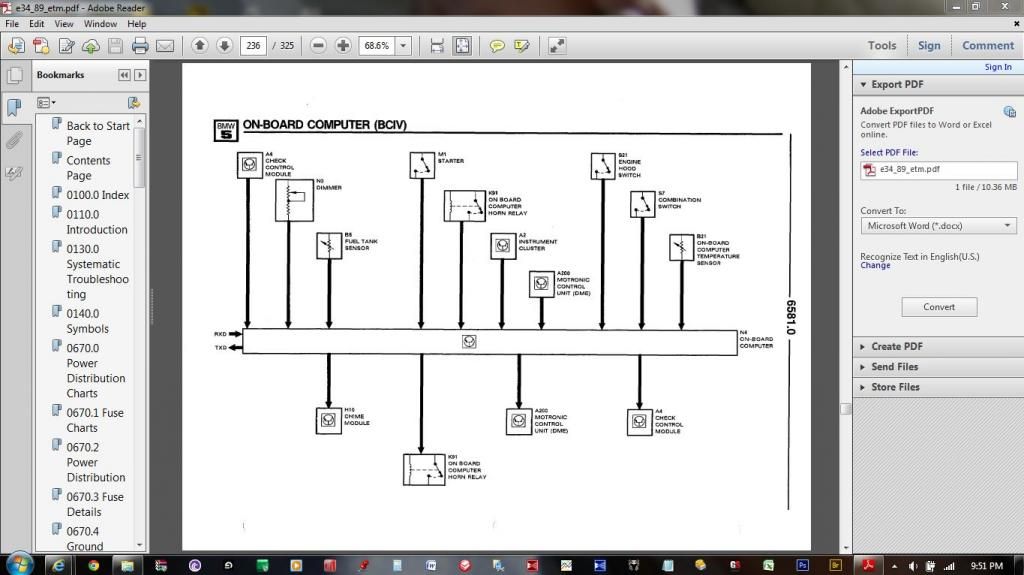Toggle the Bookmarks navigation panel button
The width and height of the screenshot is (1024, 575).
(14, 107)
